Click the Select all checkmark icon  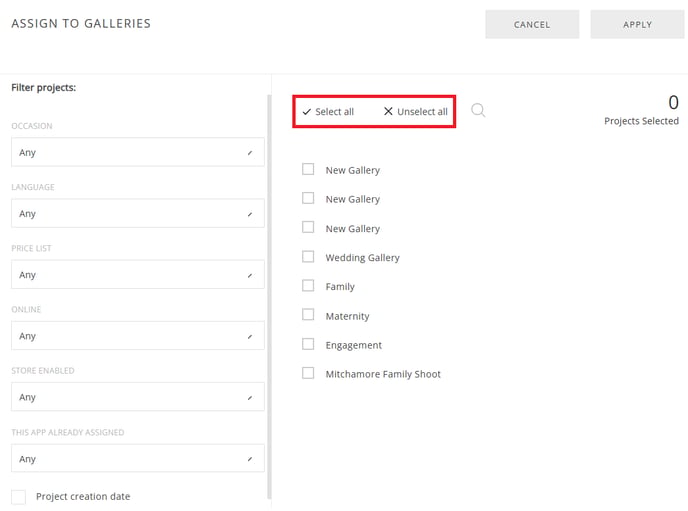click(307, 112)
